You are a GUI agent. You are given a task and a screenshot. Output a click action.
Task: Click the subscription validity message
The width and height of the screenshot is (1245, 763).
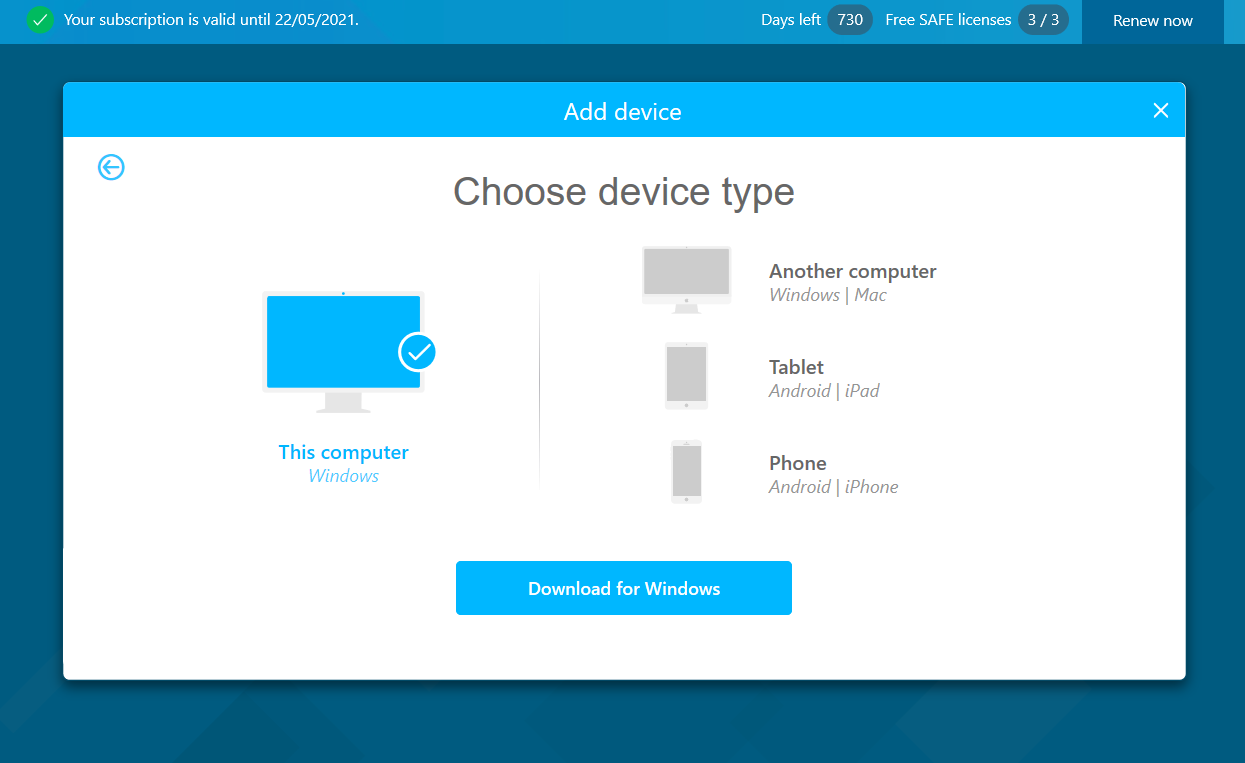tap(210, 20)
